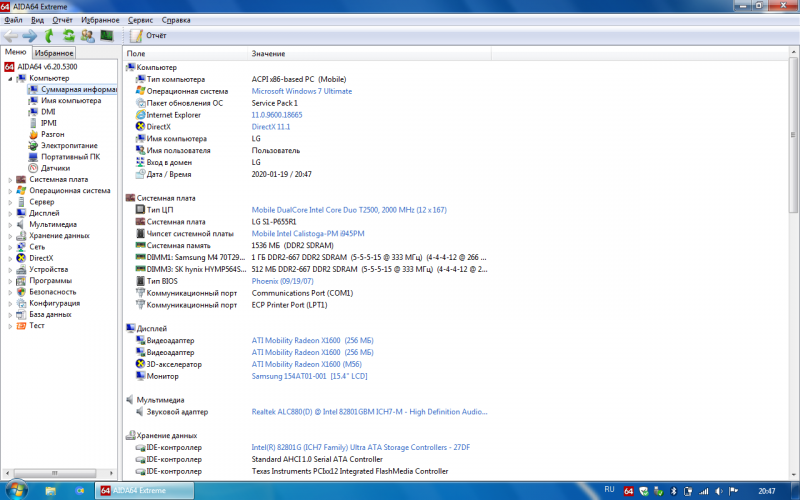This screenshot has height=500, width=800.
Task: Select Разгон tree item
Action: [x=46, y=134]
